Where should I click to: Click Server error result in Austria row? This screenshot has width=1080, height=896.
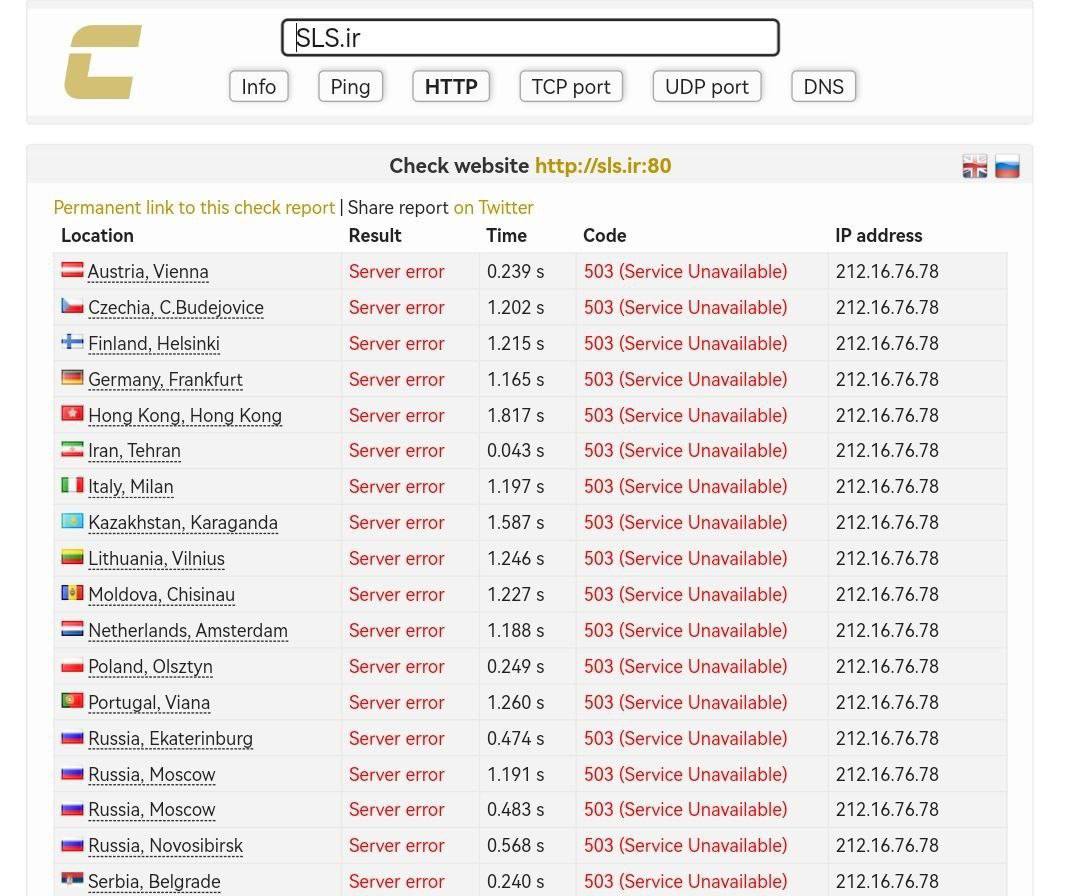(397, 271)
